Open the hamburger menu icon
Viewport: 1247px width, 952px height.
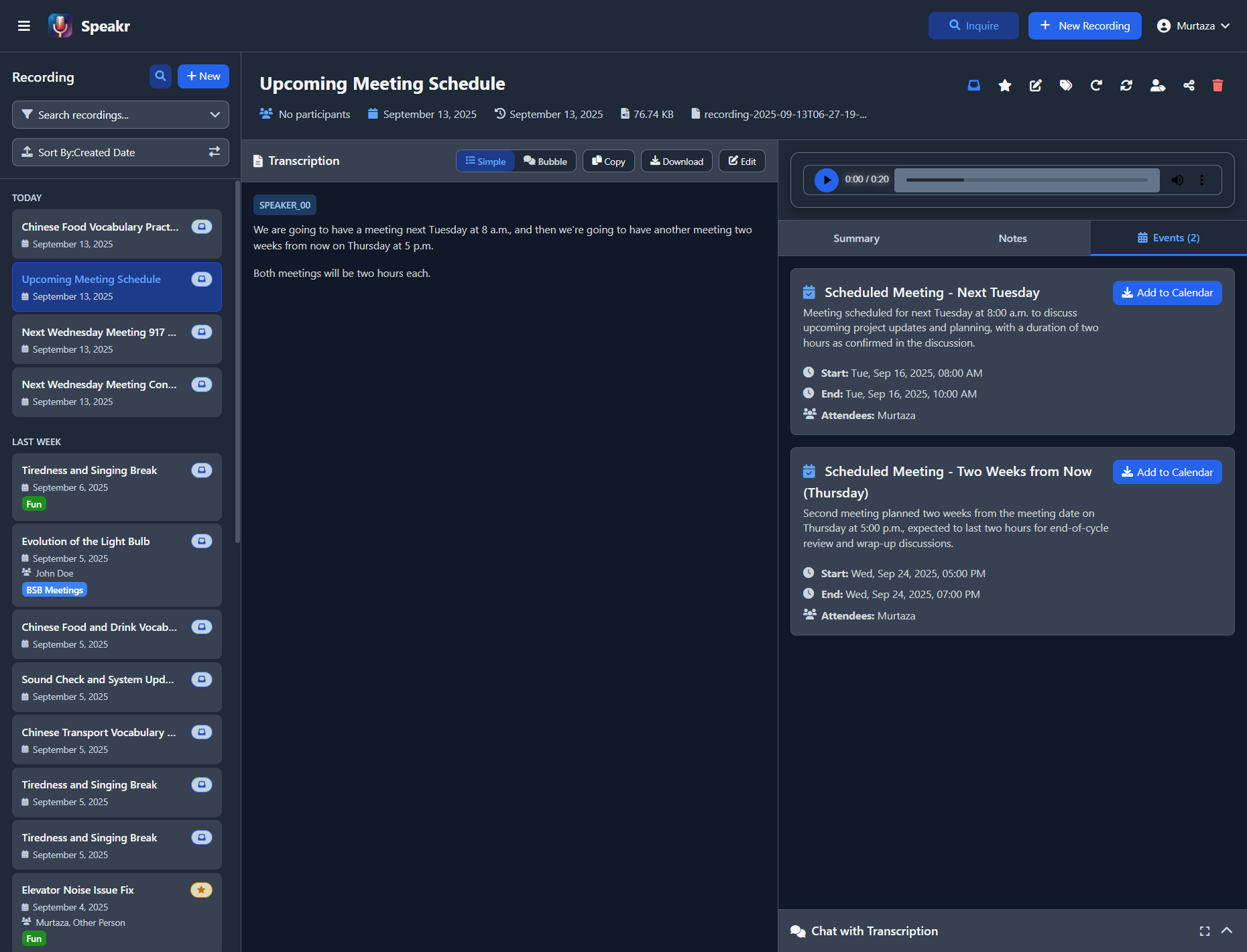[x=24, y=26]
